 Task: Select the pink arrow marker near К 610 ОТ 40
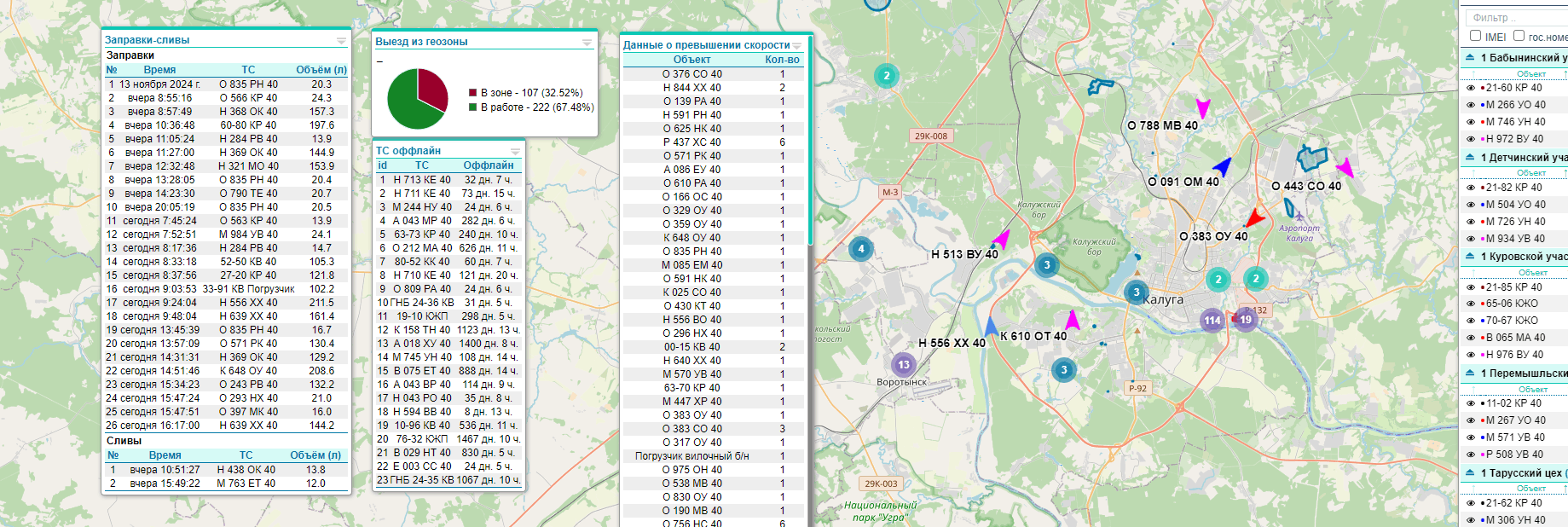click(1073, 321)
